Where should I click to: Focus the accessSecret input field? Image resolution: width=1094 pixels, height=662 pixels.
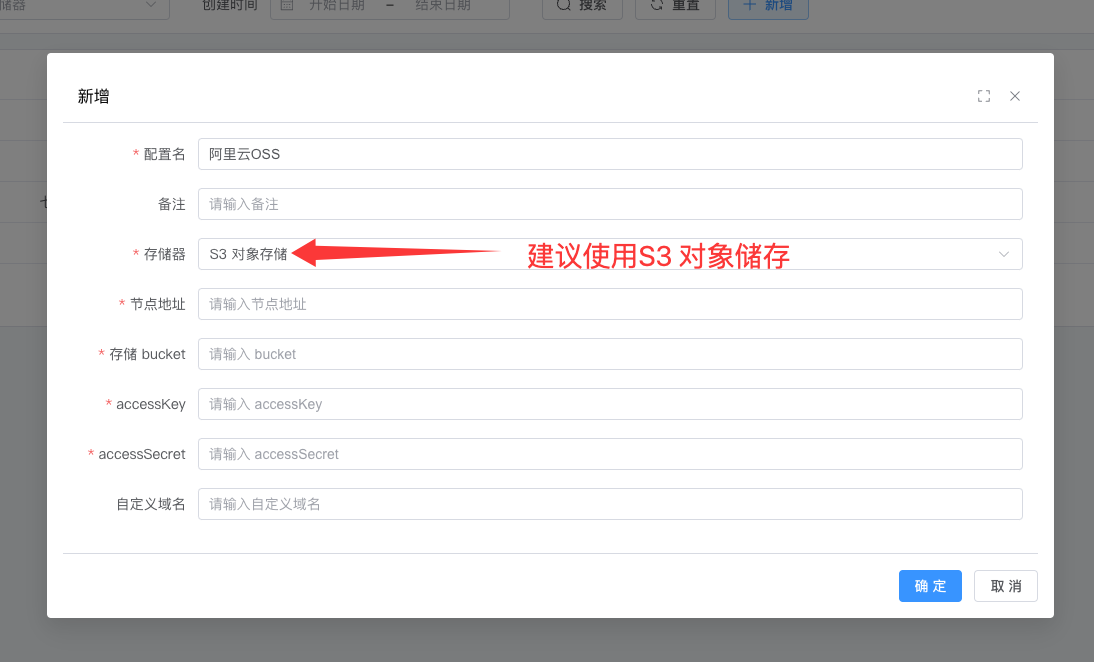(610, 454)
